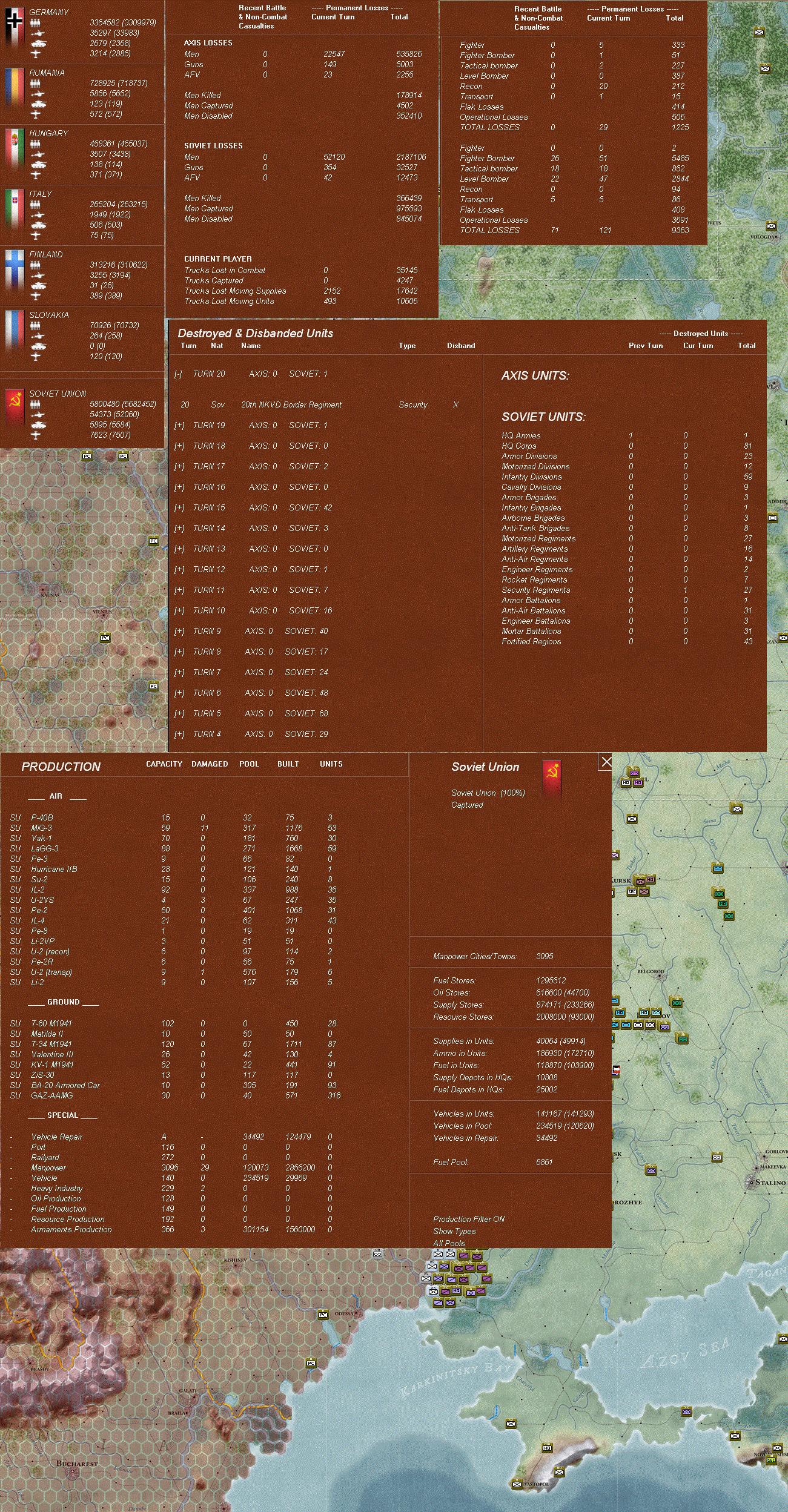Click the Soviet Union flag in nation list
The image size is (788, 1512).
point(14,407)
